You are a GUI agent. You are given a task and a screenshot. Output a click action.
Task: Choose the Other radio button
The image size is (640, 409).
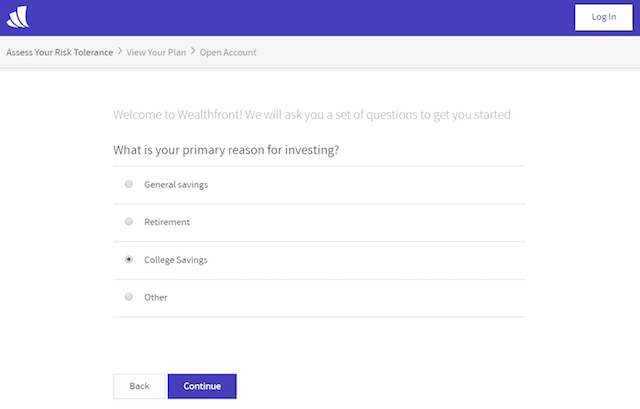pyautogui.click(x=129, y=297)
